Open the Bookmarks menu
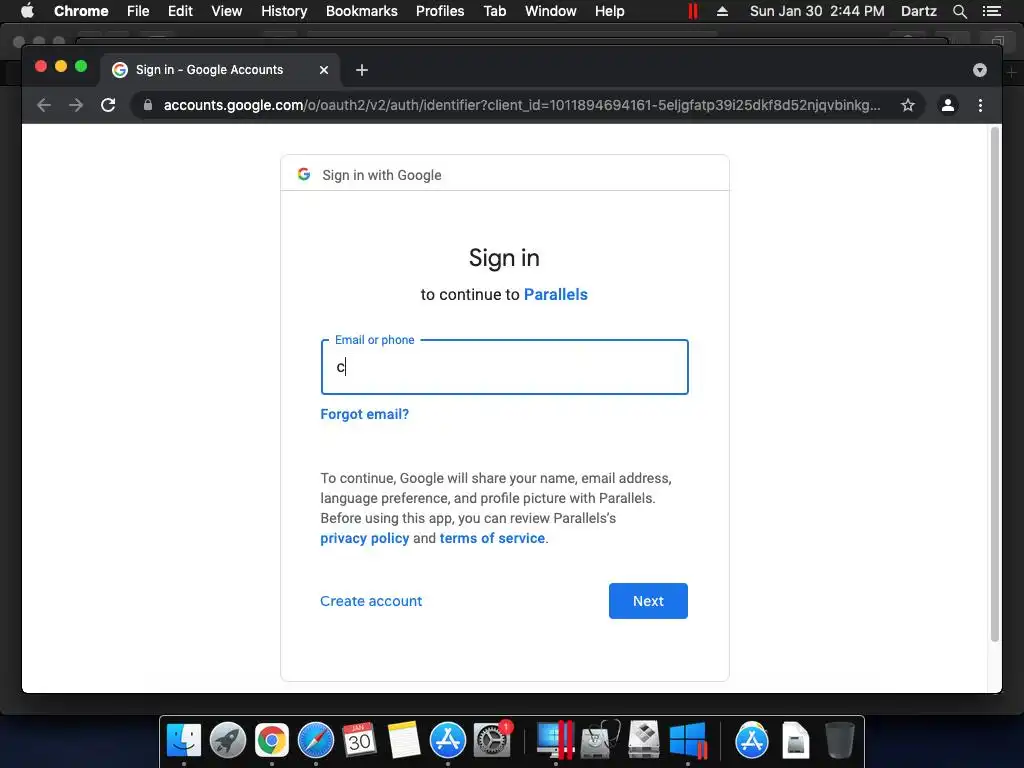Image resolution: width=1024 pixels, height=768 pixels. [x=362, y=11]
